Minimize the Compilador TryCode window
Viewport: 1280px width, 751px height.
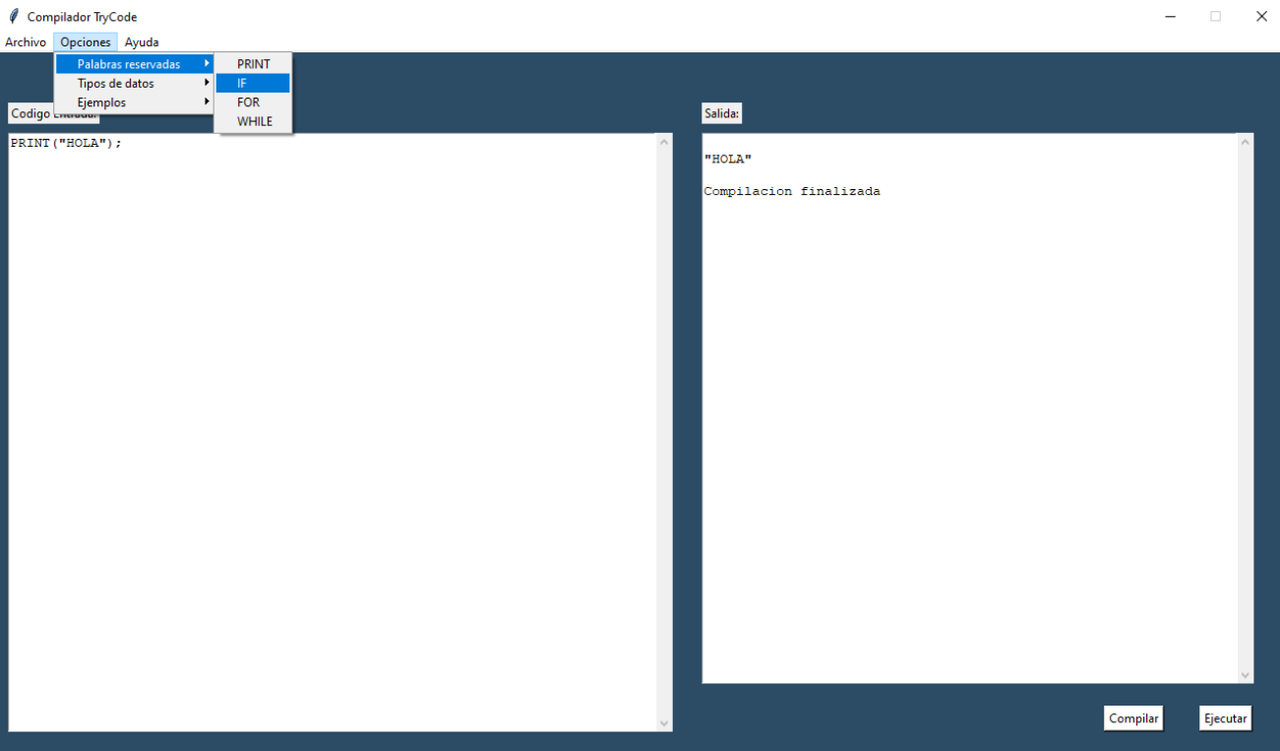[1170, 16]
